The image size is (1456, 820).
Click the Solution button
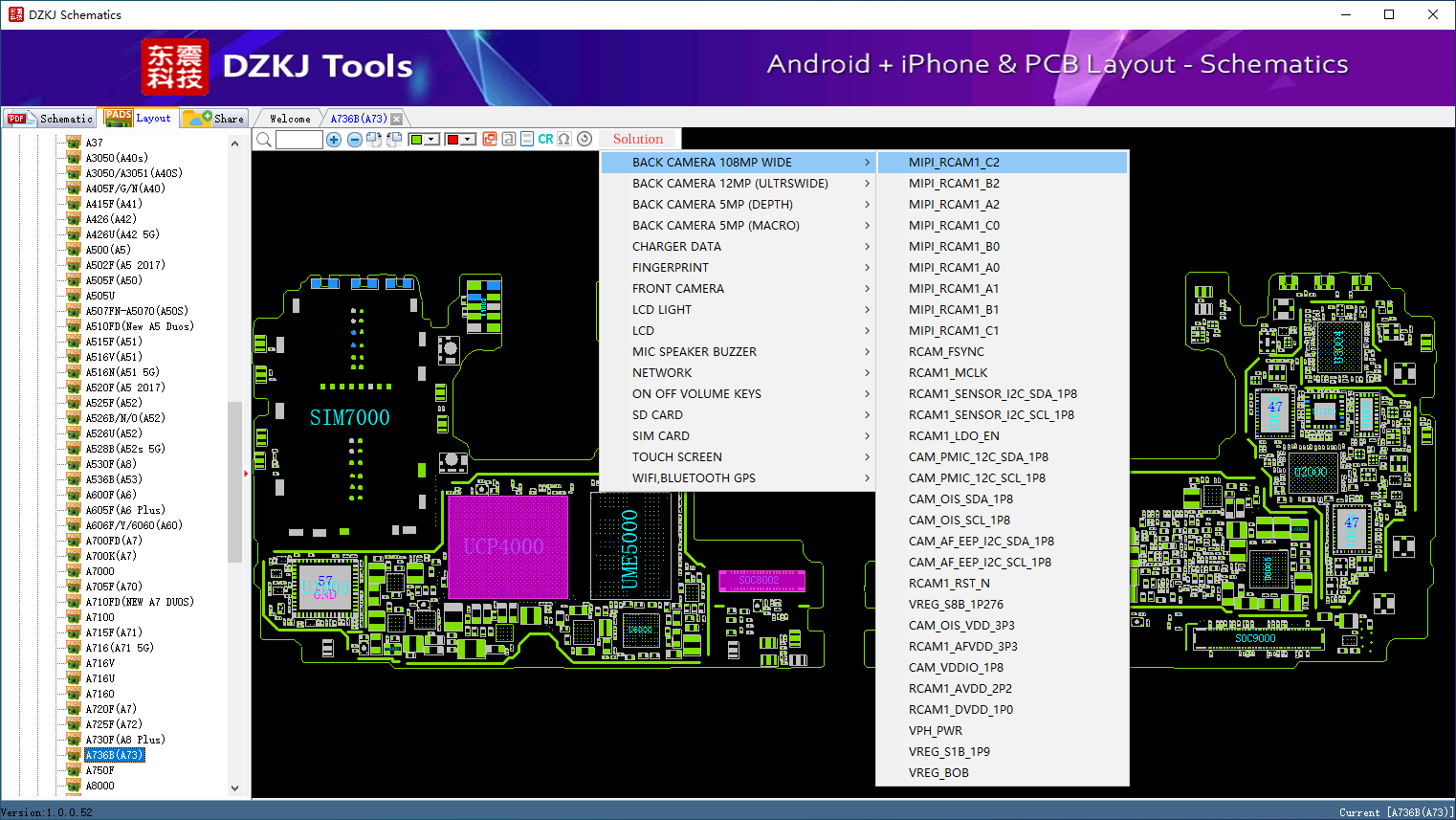[x=638, y=140]
